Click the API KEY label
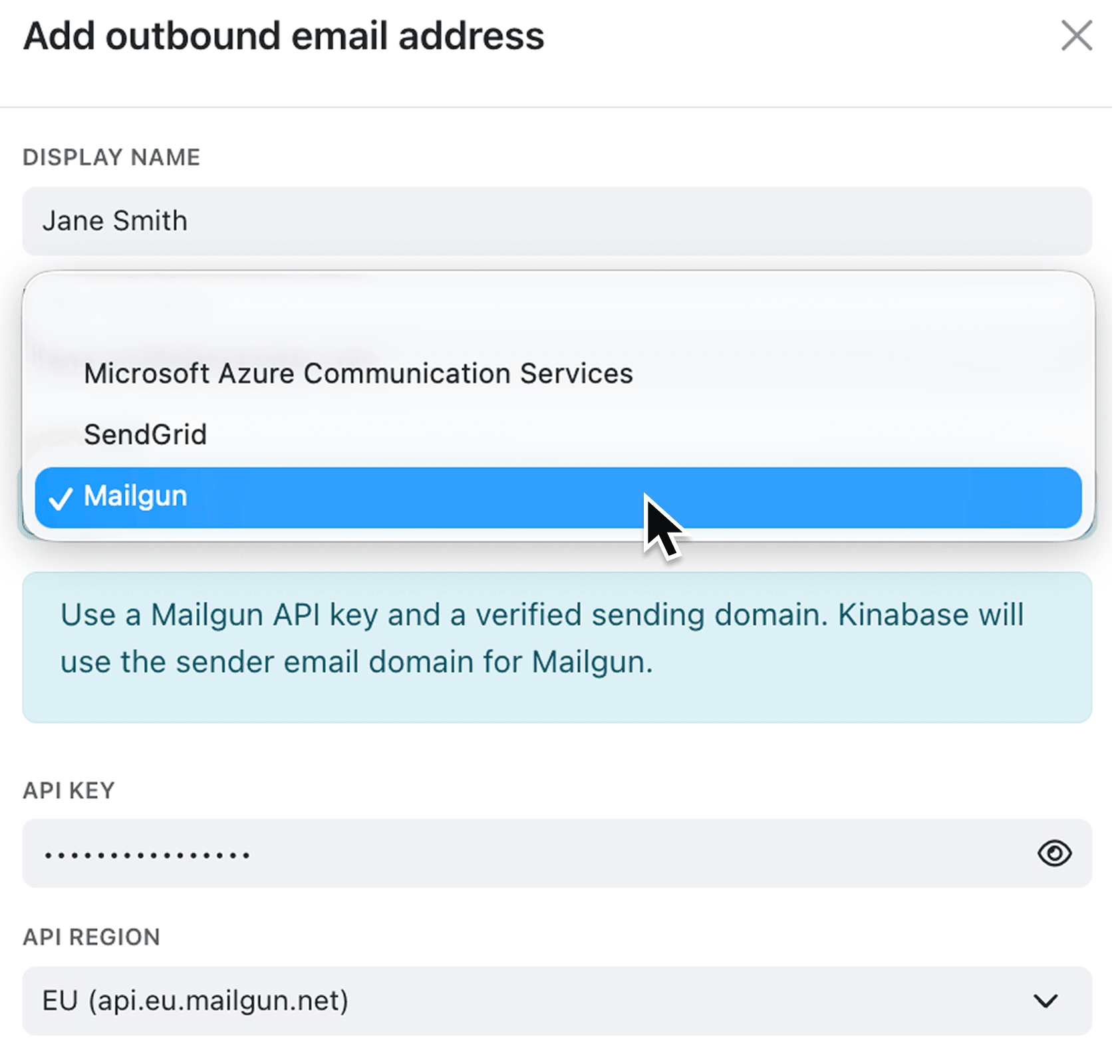 click(x=68, y=790)
